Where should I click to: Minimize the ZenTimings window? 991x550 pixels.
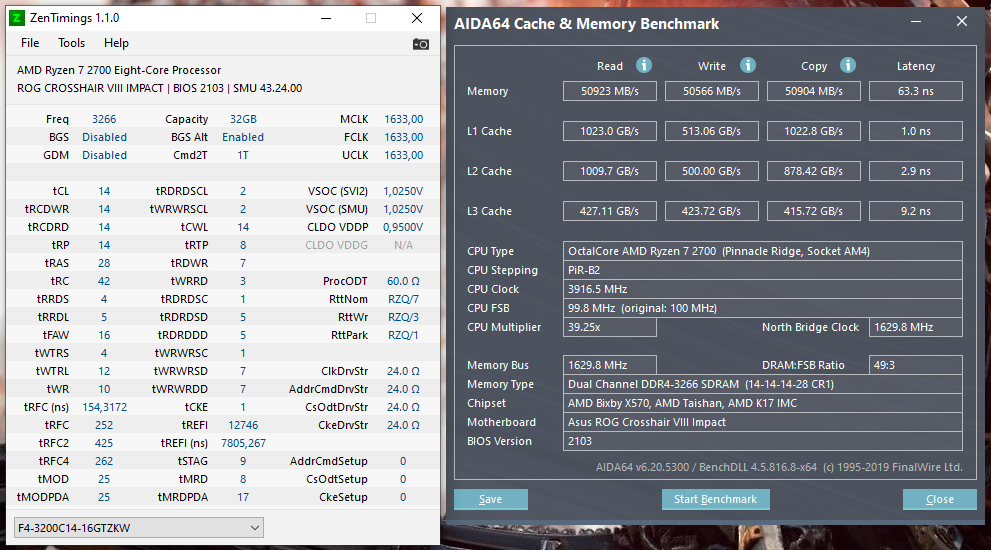326,18
